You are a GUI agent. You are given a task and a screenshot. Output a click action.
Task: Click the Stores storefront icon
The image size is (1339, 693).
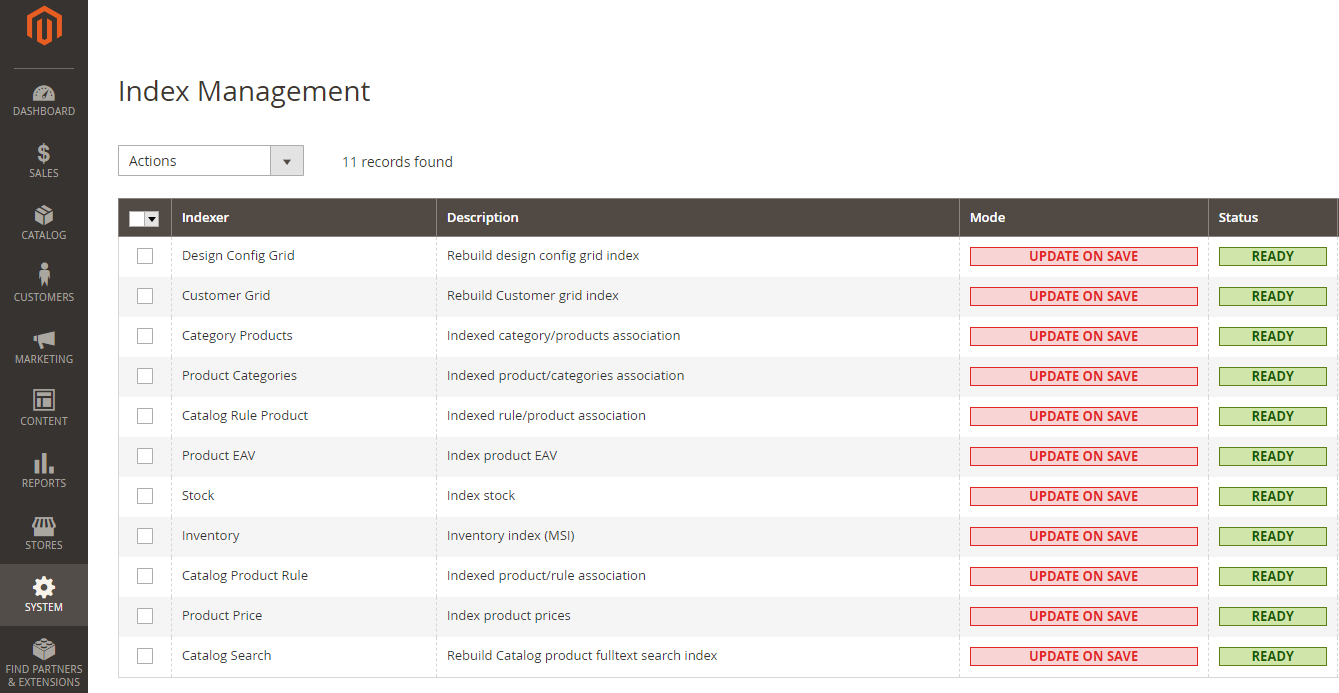click(43, 533)
